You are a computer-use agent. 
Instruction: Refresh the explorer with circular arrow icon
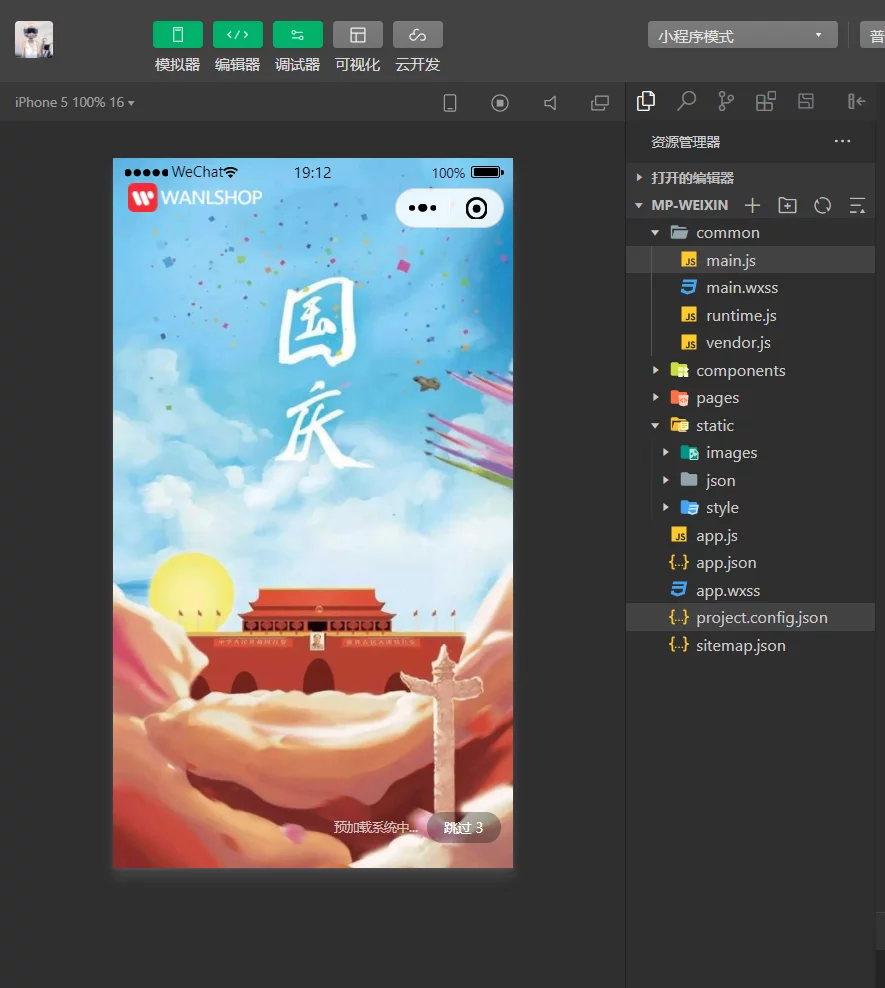click(x=823, y=205)
